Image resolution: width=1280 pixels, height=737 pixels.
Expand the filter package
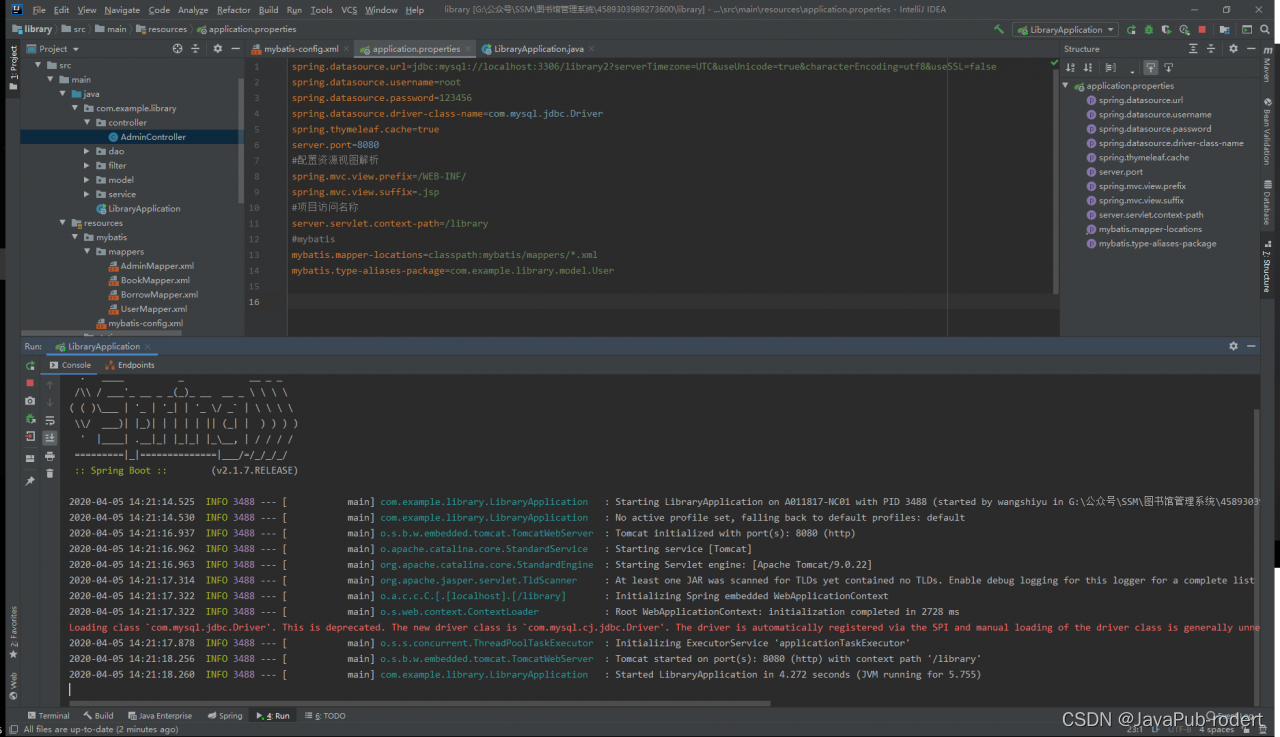coord(88,165)
